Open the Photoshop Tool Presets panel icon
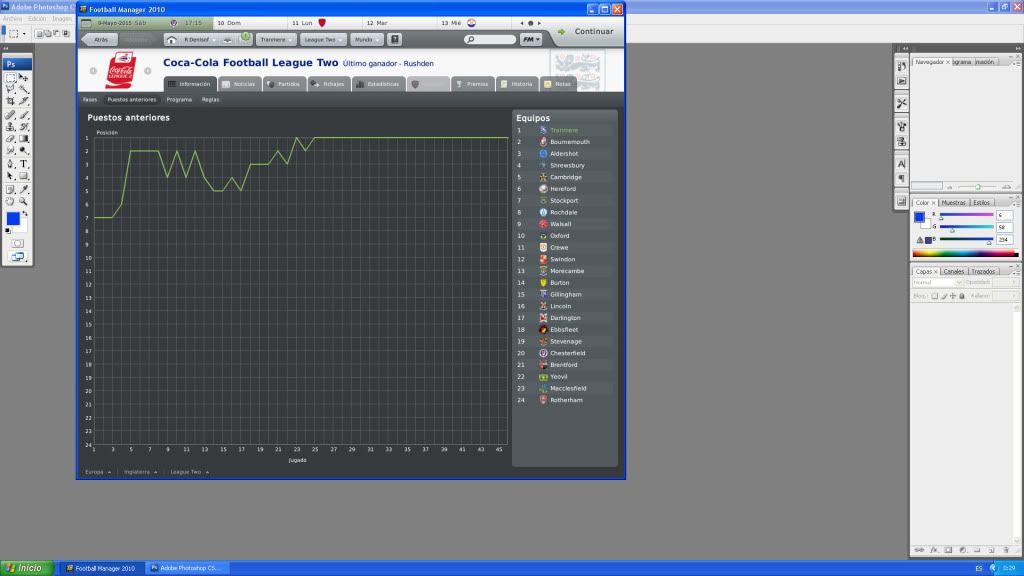This screenshot has width=1024, height=576. click(901, 103)
